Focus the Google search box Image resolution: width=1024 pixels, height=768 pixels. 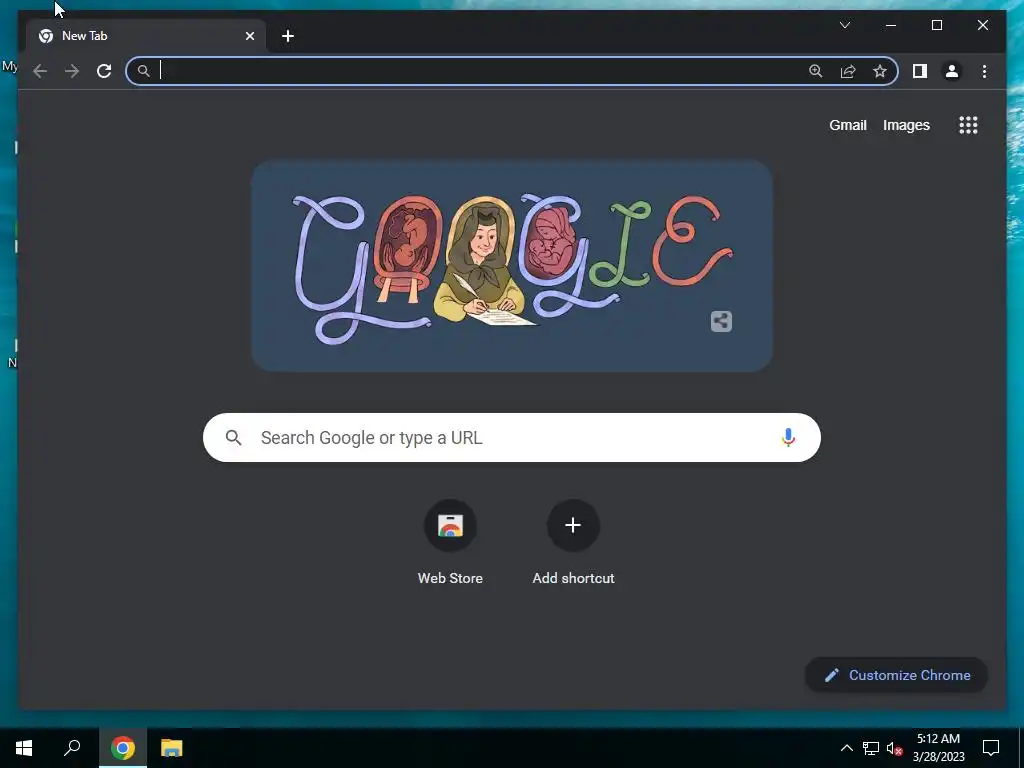click(511, 438)
